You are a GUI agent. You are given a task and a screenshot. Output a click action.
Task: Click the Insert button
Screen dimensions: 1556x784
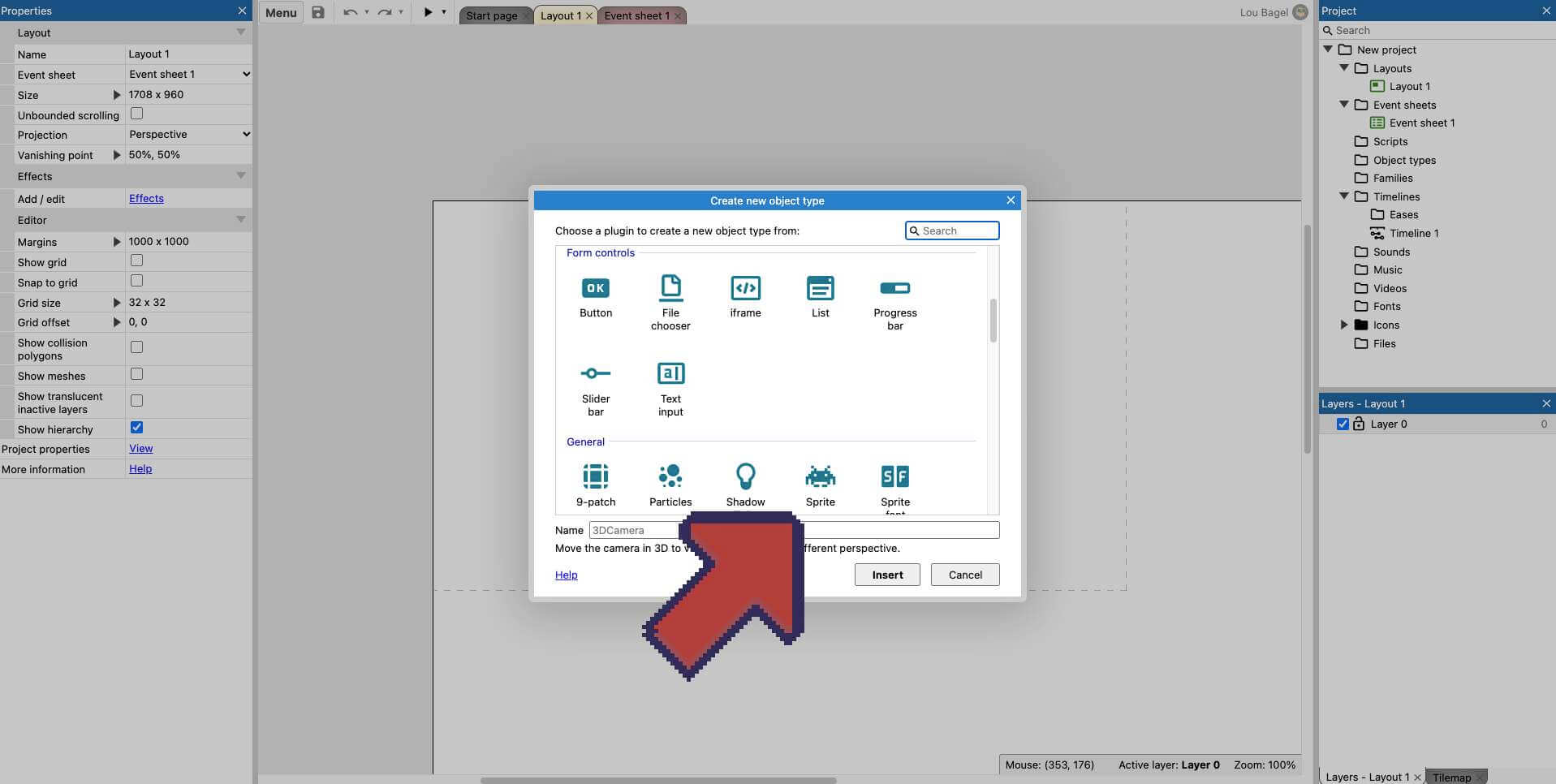coord(887,575)
